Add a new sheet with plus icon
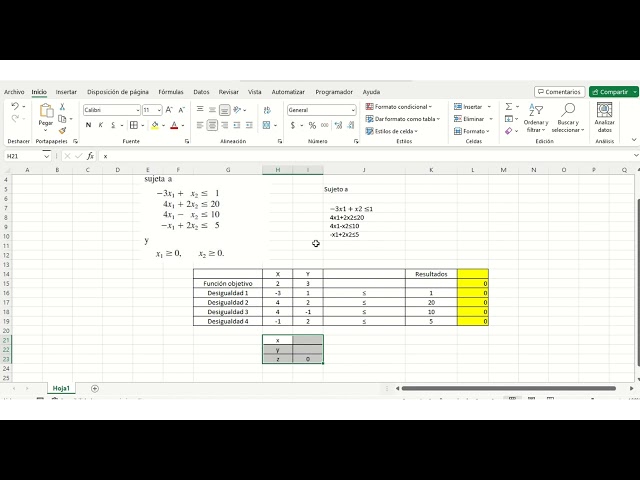Screen dimensions: 640x480 [95, 389]
